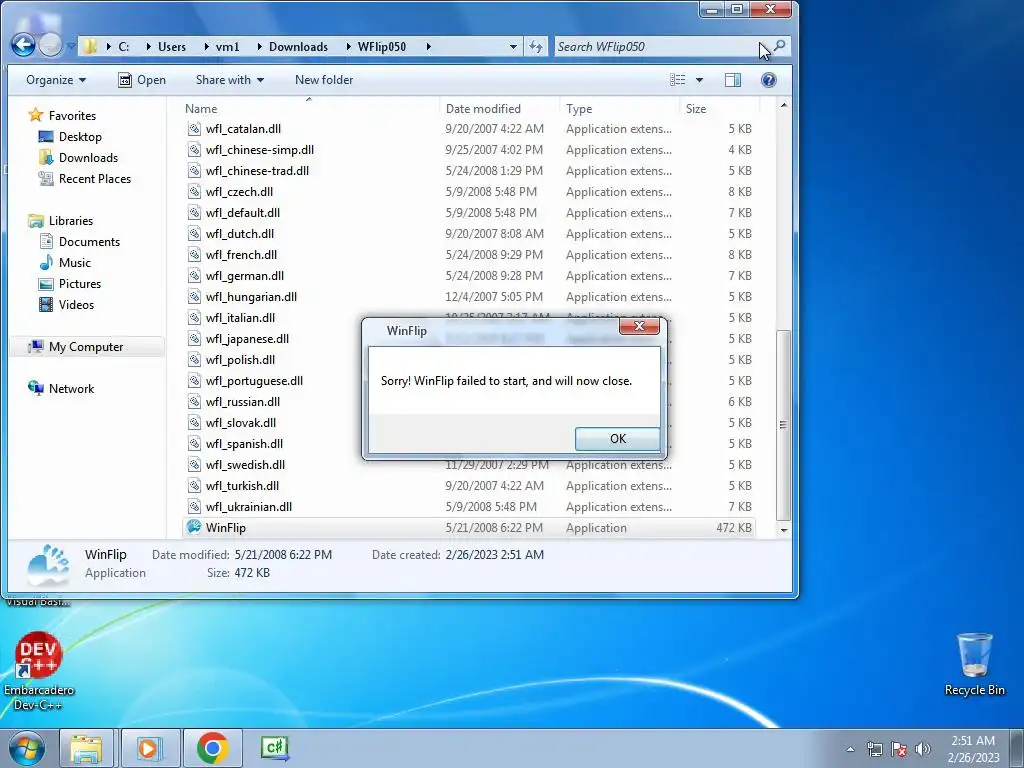
Task: Open the Share with menu
Action: [230, 80]
